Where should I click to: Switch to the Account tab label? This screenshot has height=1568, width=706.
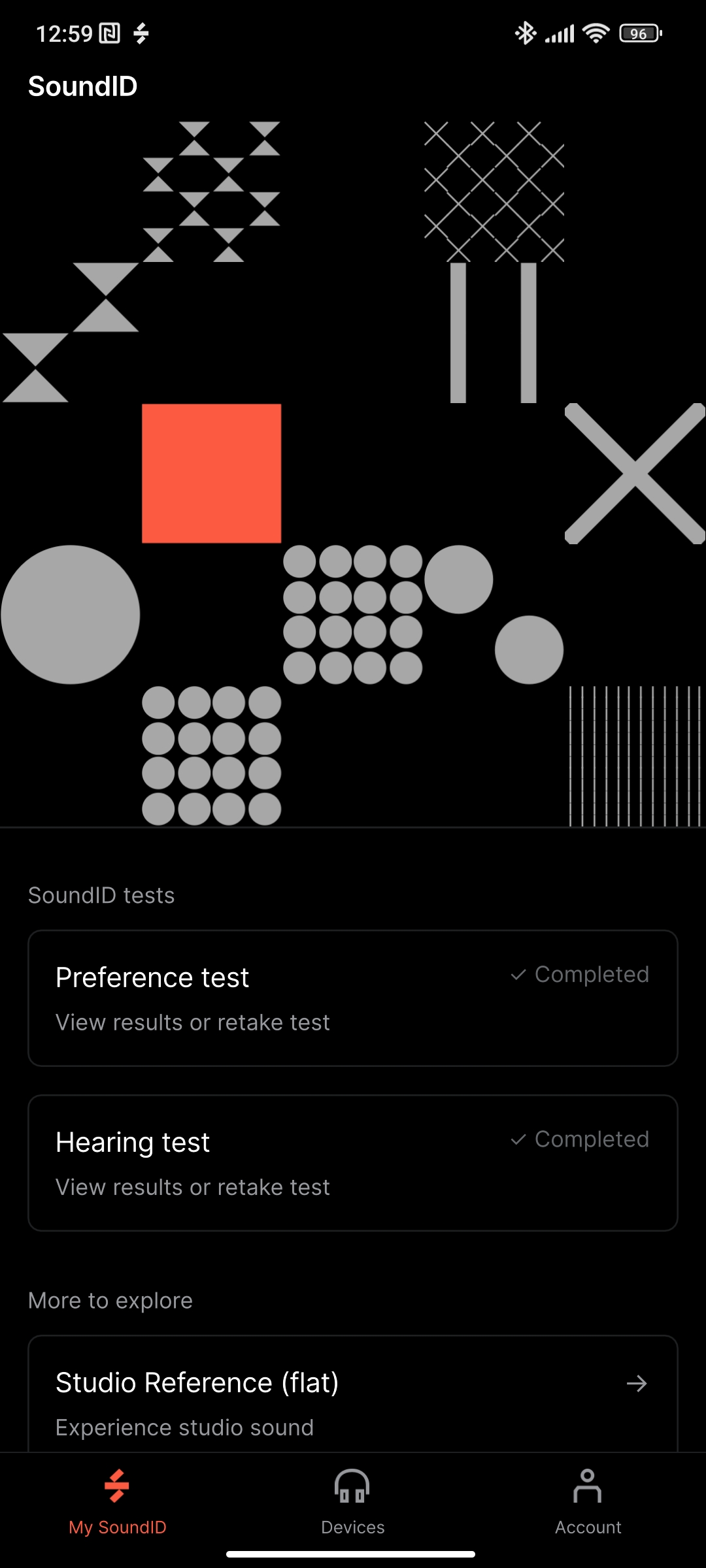[x=588, y=1527]
